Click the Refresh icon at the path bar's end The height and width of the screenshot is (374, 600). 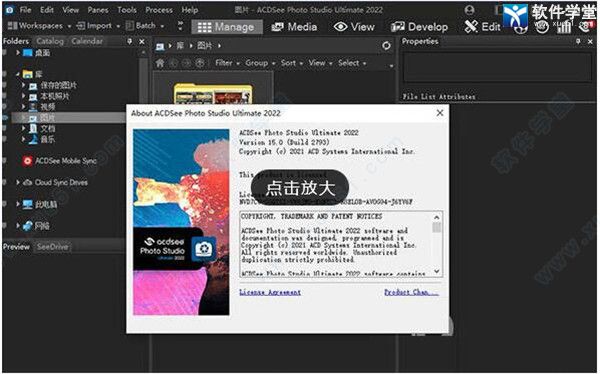point(386,46)
